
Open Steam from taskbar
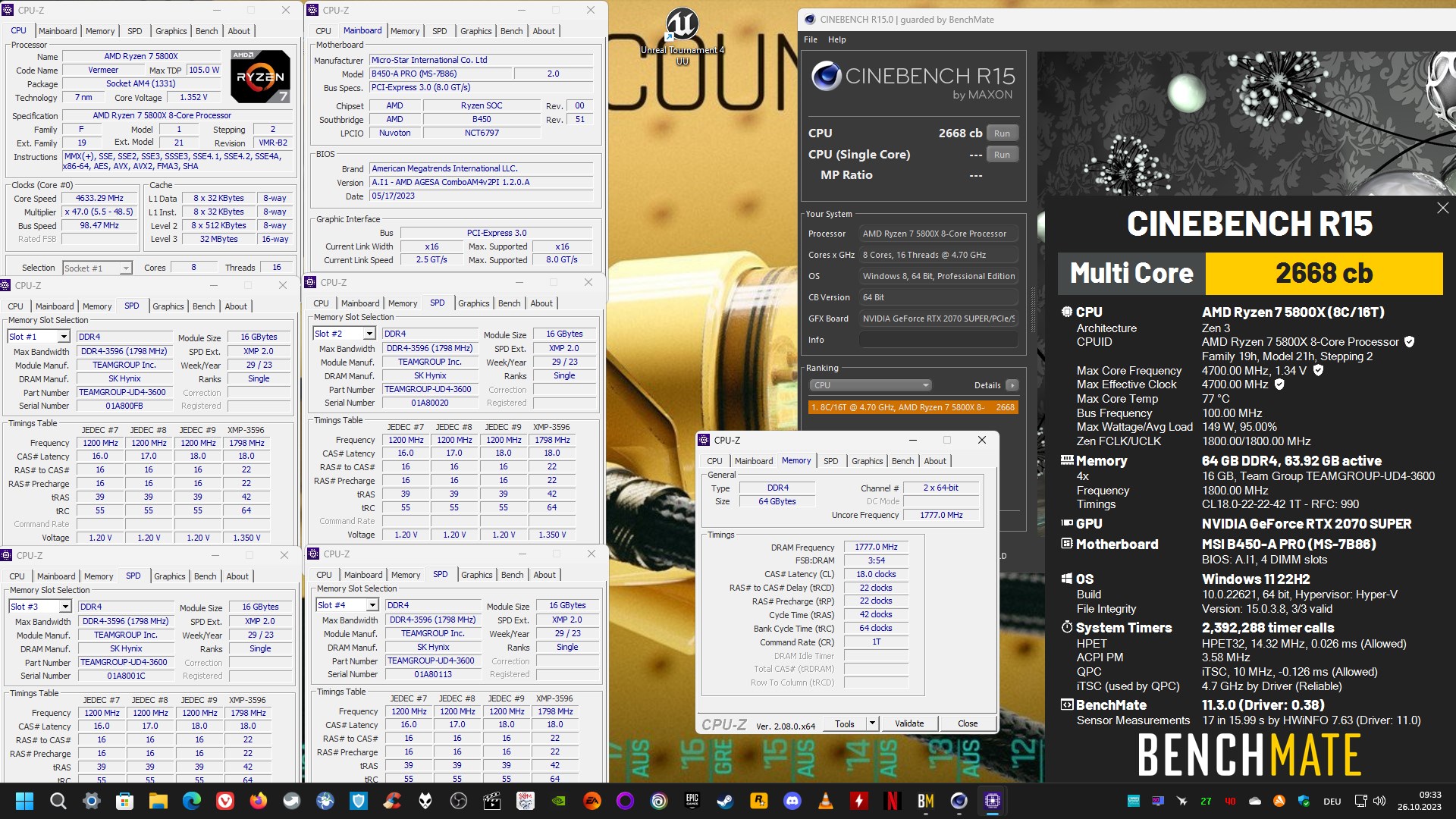[725, 801]
